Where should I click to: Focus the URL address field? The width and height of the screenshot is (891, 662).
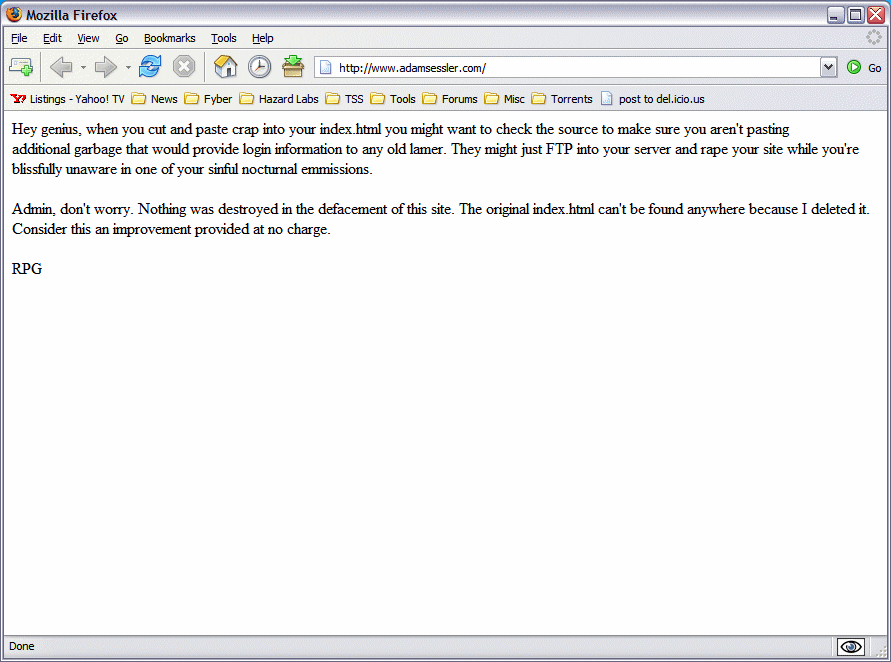576,68
